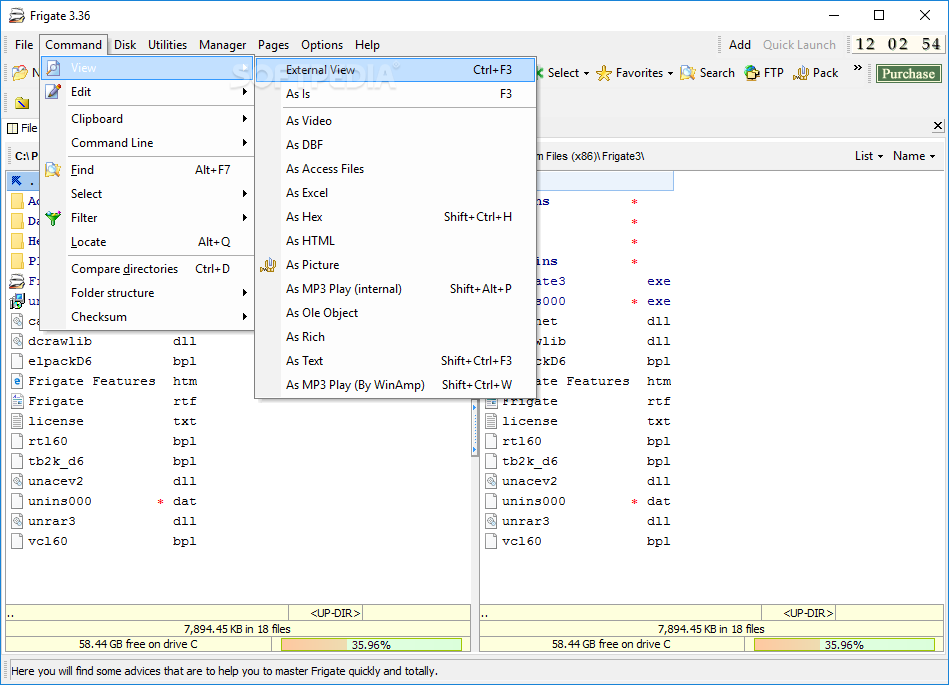Click the Frigate app icon in title bar
949x685 pixels.
(x=16, y=16)
